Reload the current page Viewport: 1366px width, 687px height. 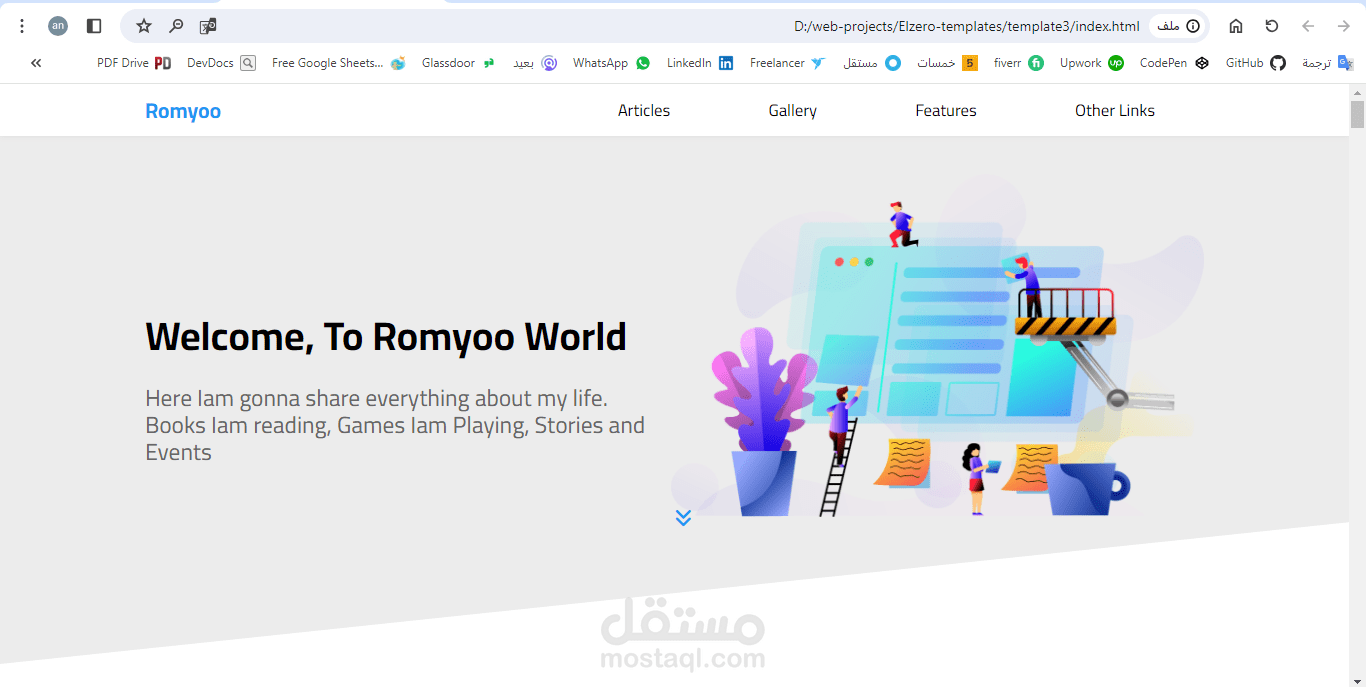pyautogui.click(x=1272, y=26)
